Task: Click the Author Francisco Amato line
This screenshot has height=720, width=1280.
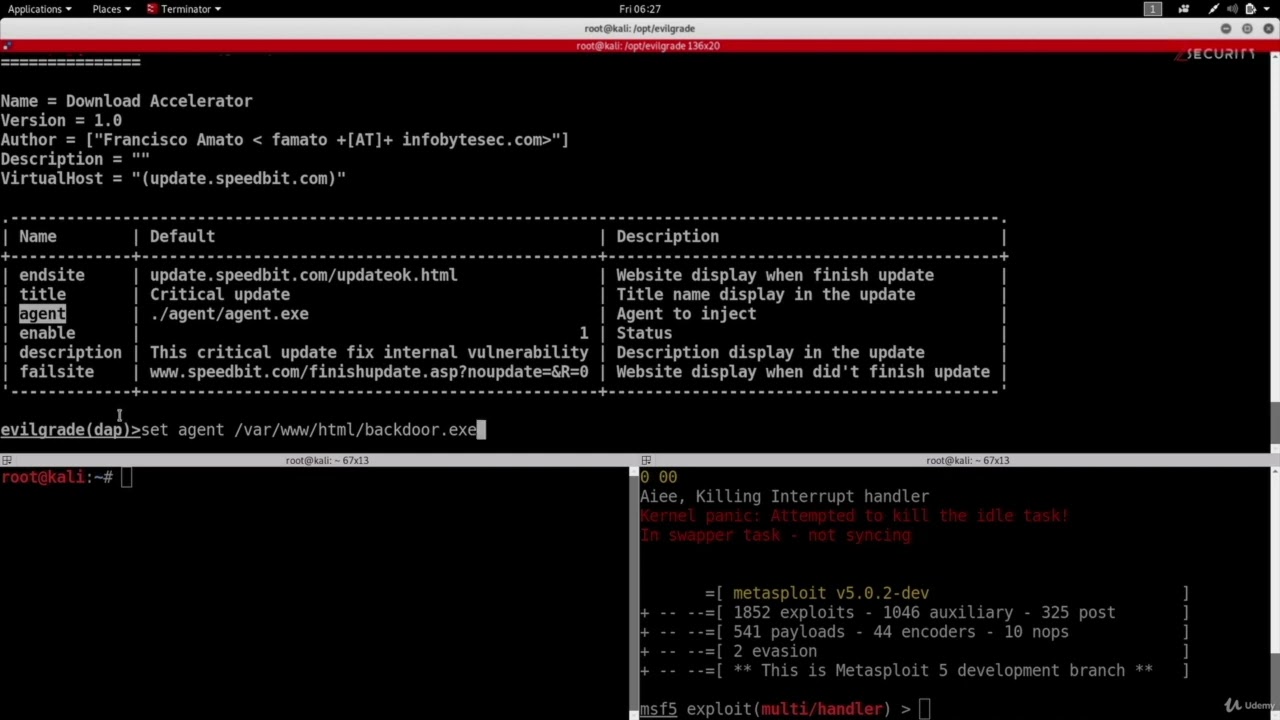Action: 285,140
